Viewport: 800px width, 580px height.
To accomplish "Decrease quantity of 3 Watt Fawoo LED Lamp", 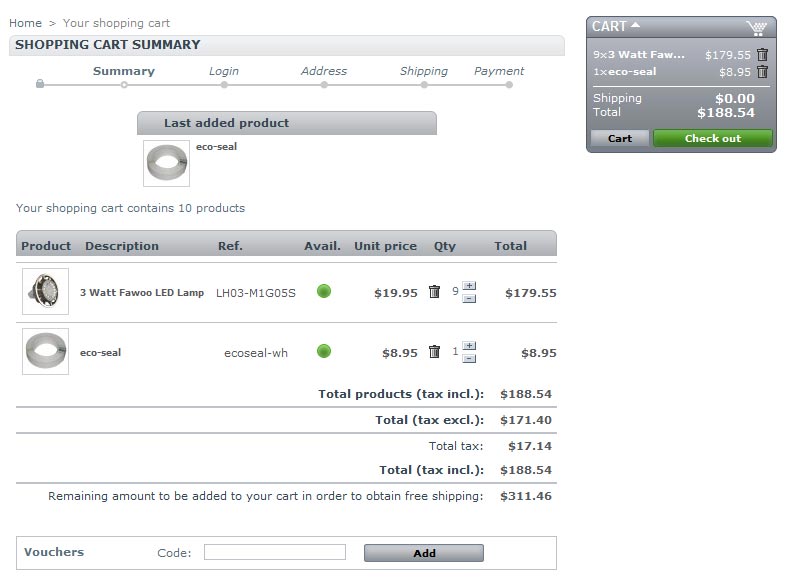I will 469,299.
